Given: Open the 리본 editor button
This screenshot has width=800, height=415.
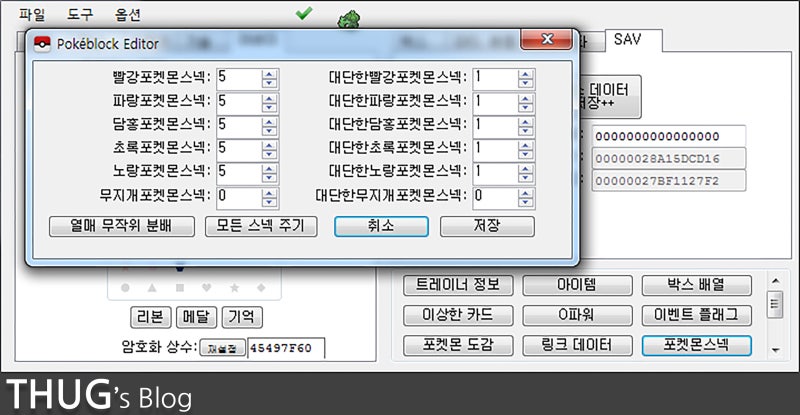Looking at the screenshot, I should (151, 318).
